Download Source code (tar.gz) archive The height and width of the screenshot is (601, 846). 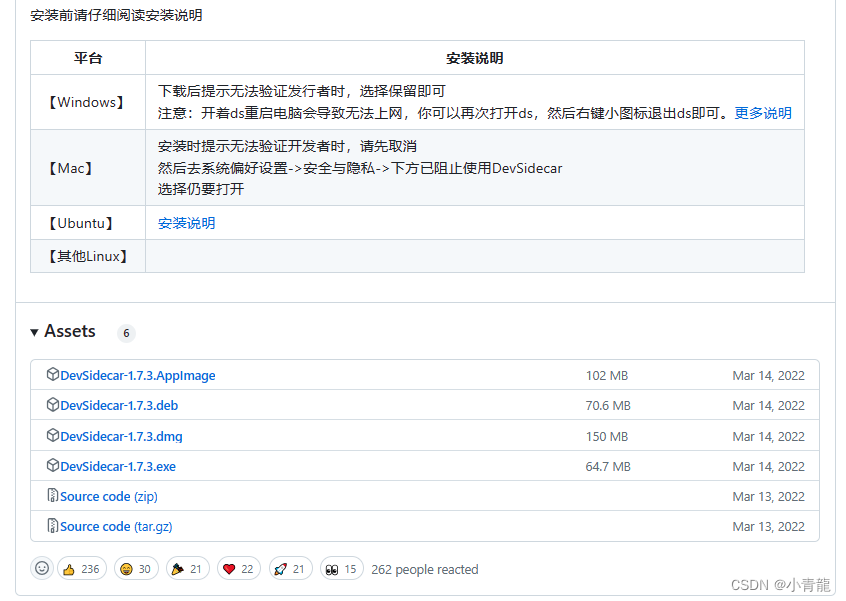point(116,526)
